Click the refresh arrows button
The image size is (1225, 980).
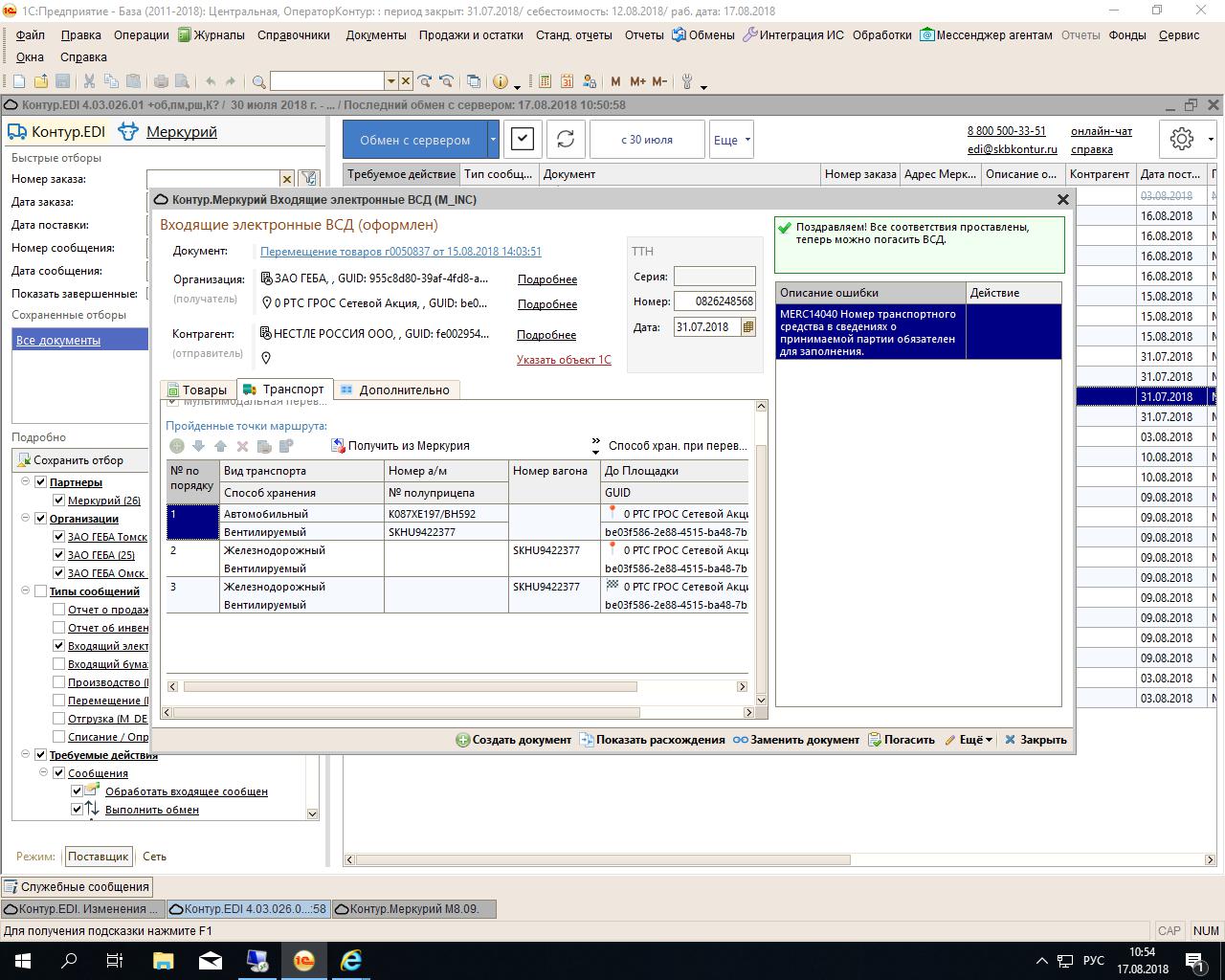click(566, 139)
